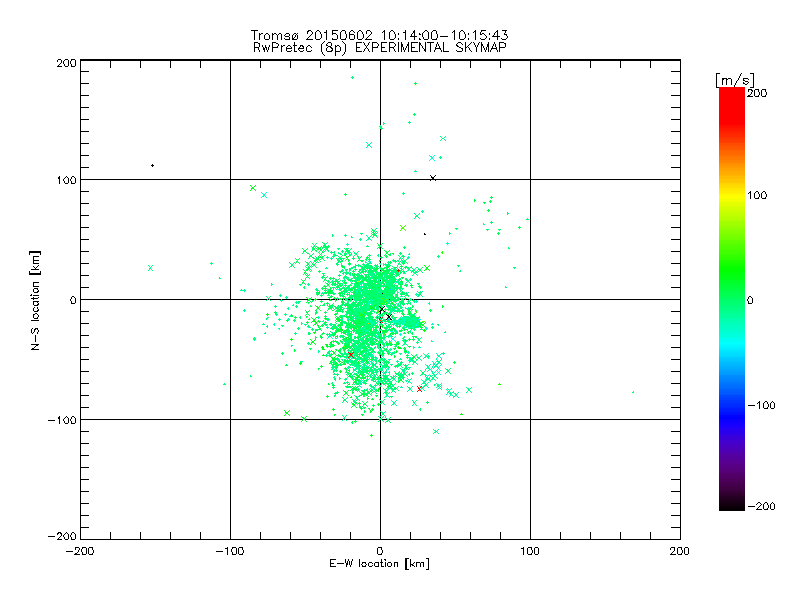
Task: Click the yellow band of the color bar
Action: coord(732,195)
